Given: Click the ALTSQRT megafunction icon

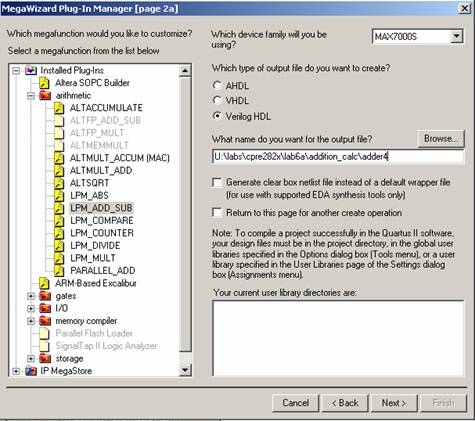Looking at the screenshot, I should coord(59,183).
